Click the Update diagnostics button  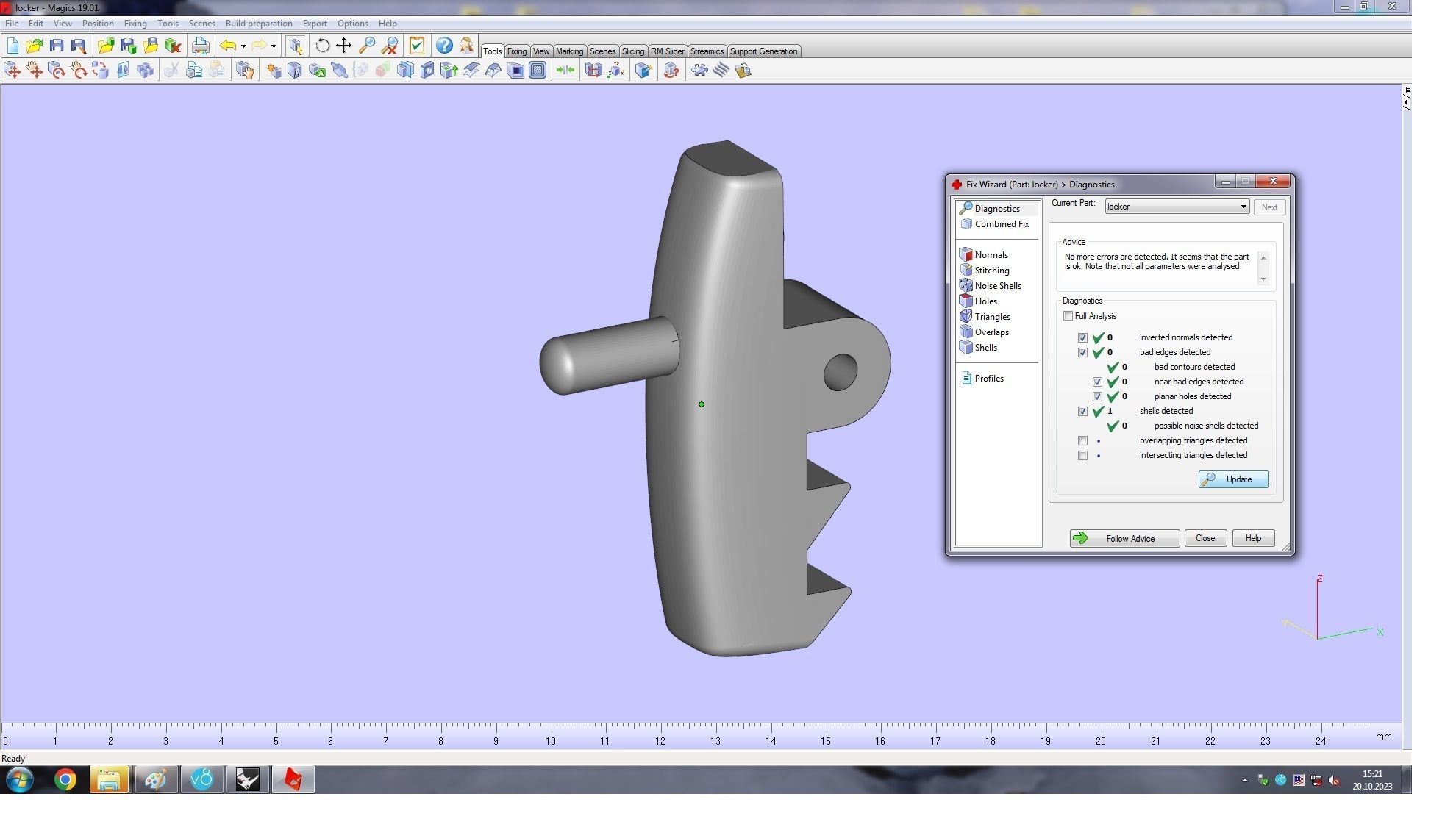click(1233, 479)
